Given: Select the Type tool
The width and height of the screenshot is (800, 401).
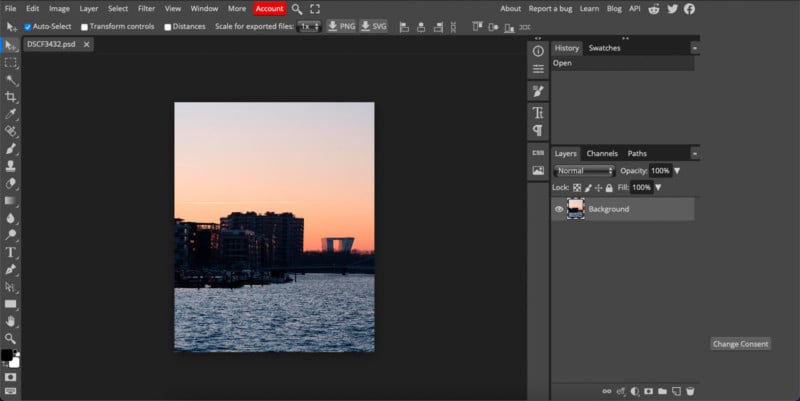Looking at the screenshot, I should coord(11,252).
